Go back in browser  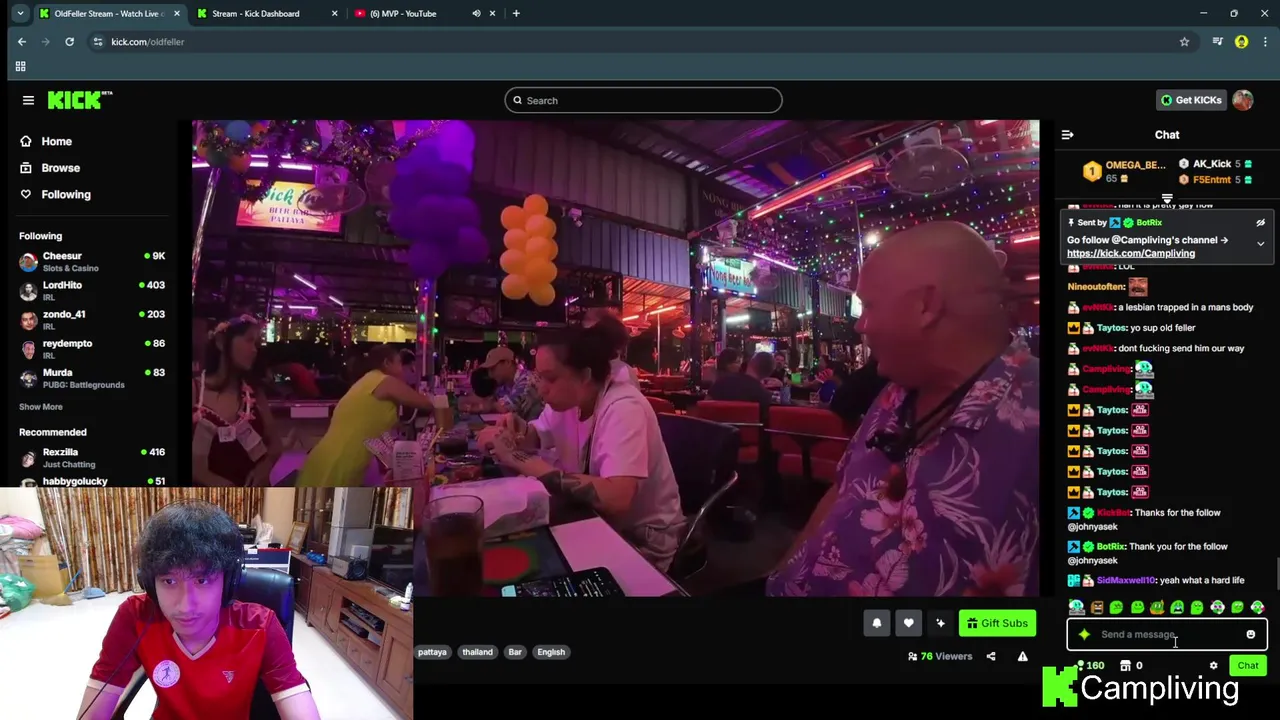[x=21, y=42]
